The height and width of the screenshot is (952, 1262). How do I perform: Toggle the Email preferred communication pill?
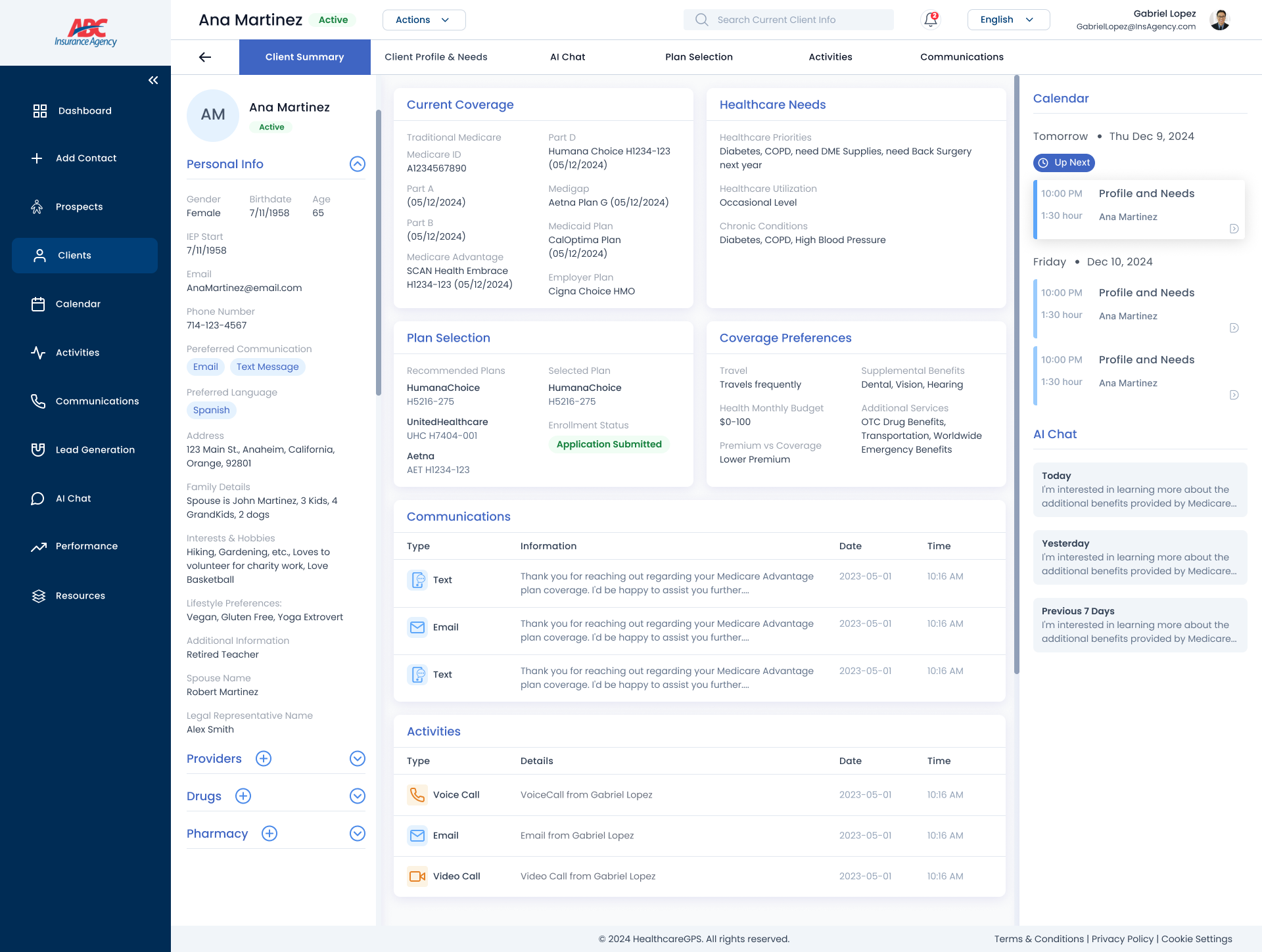pos(205,367)
